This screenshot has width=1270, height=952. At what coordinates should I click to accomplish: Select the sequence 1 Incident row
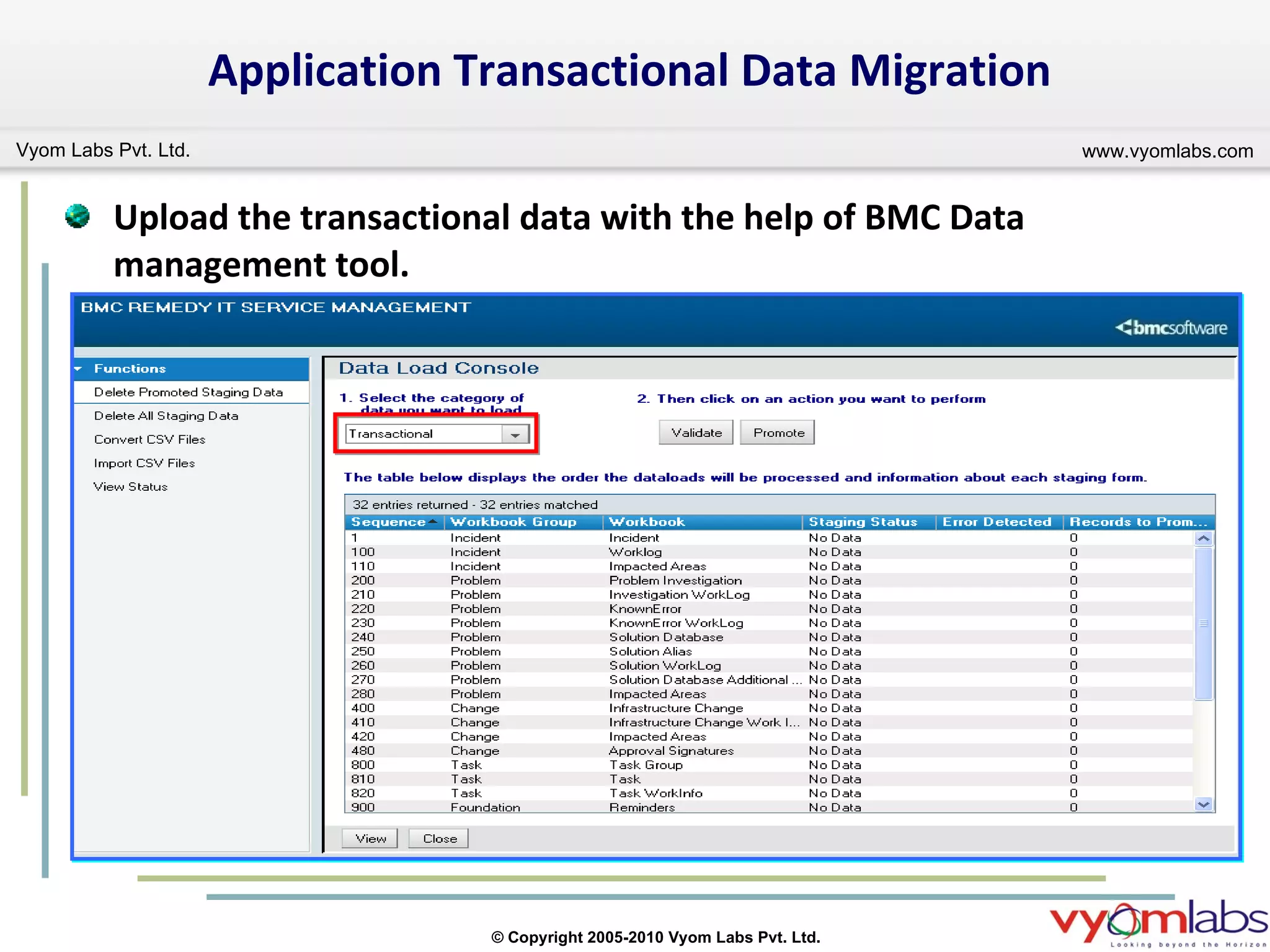point(769,538)
